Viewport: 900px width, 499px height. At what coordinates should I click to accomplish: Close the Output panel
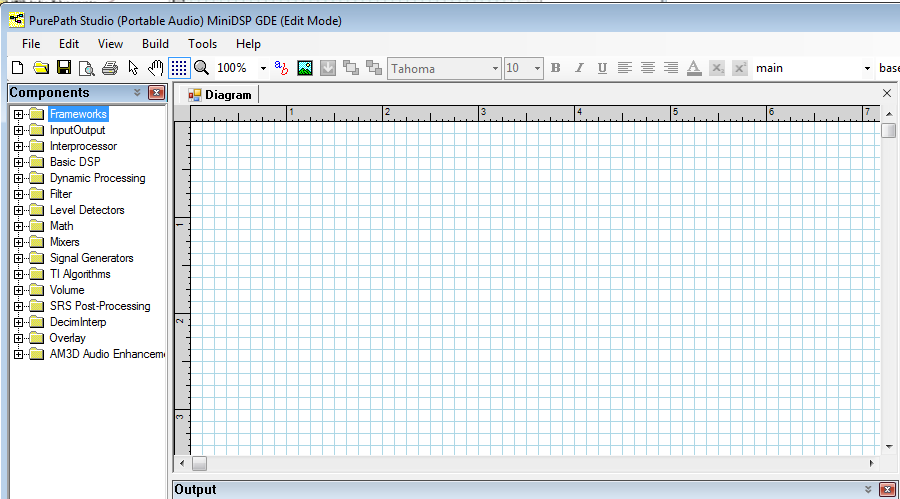887,490
